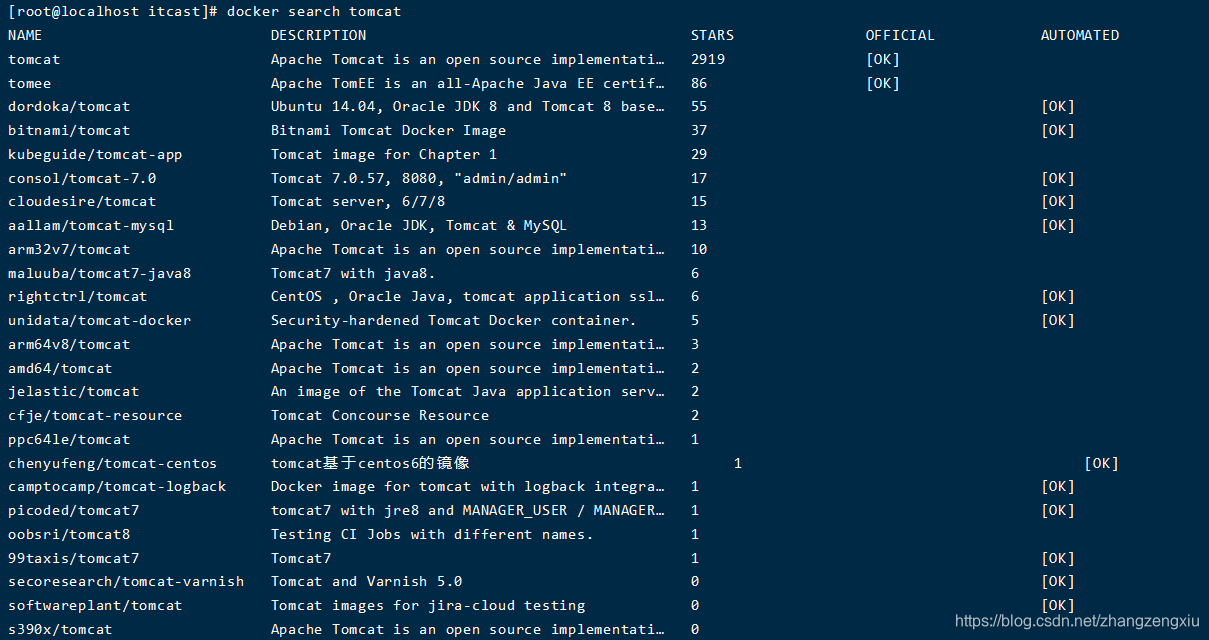Click 'Testing CI Jobs with different names.' description

tap(432, 534)
